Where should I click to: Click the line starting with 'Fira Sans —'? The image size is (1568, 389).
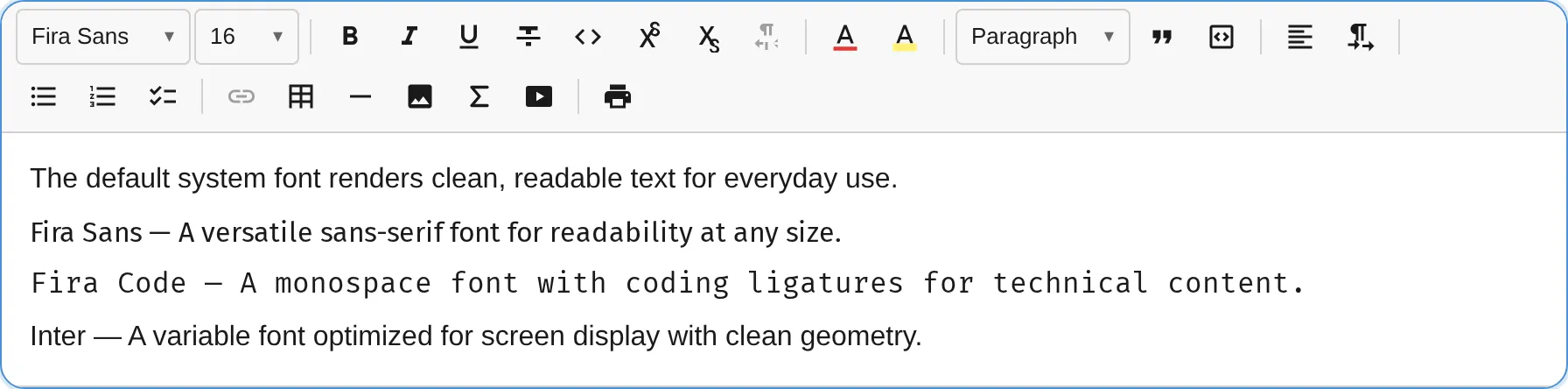point(436,232)
